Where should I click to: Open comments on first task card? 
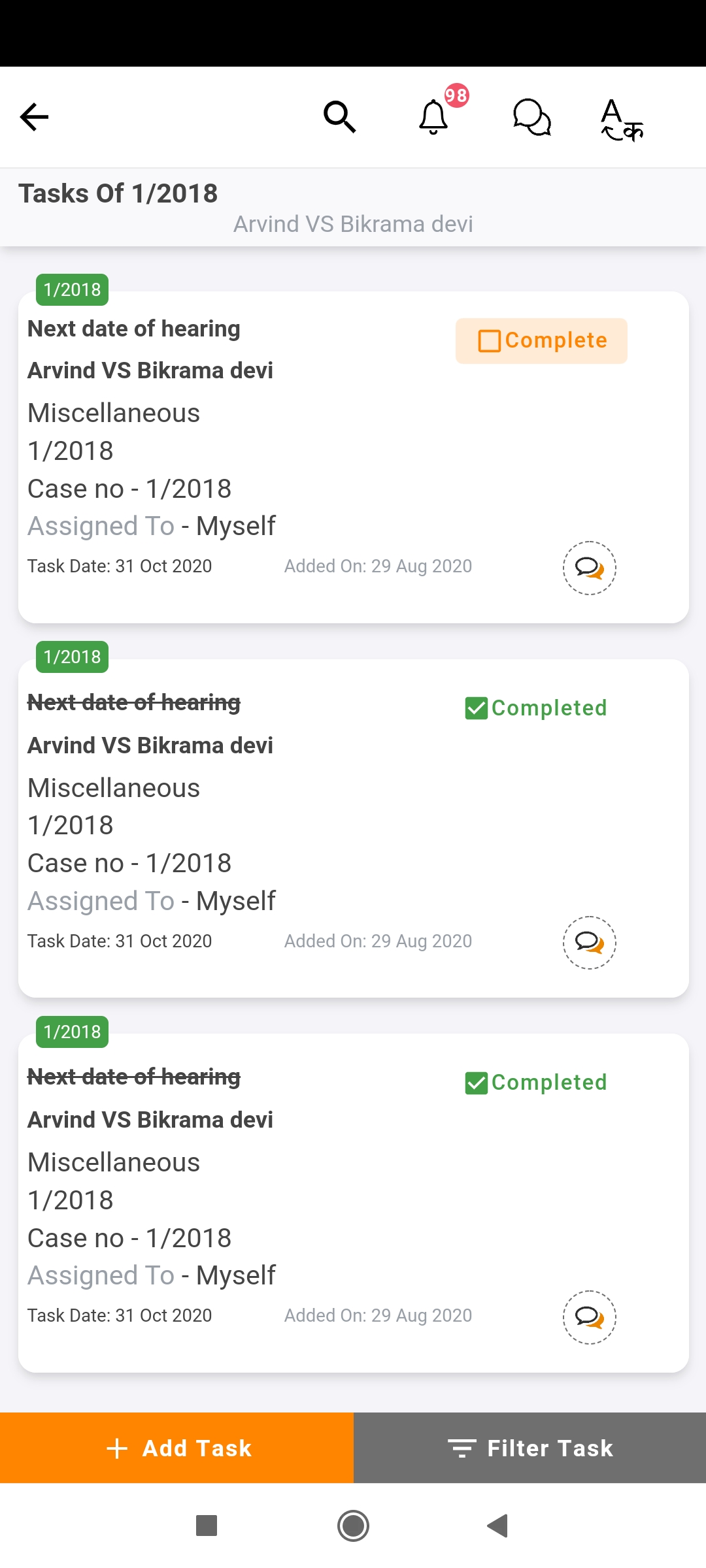pyautogui.click(x=589, y=568)
